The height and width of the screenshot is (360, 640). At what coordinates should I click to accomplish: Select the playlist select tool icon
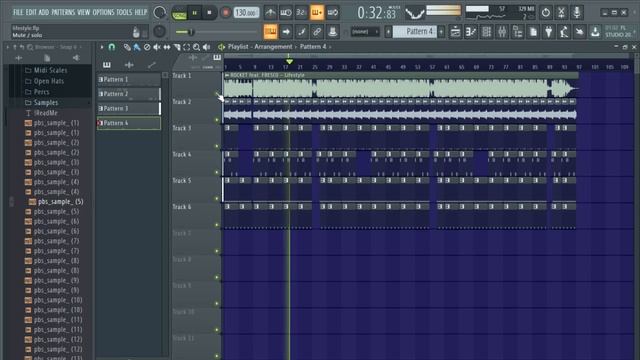pyautogui.click(x=187, y=47)
